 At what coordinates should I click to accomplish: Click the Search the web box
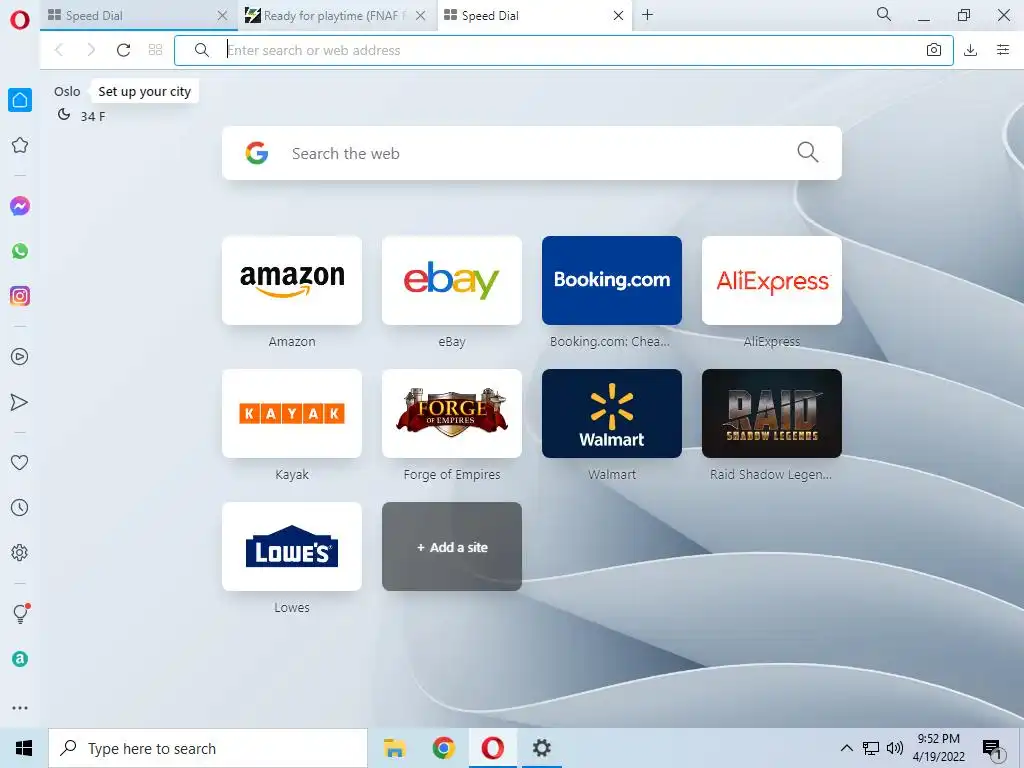click(x=532, y=153)
